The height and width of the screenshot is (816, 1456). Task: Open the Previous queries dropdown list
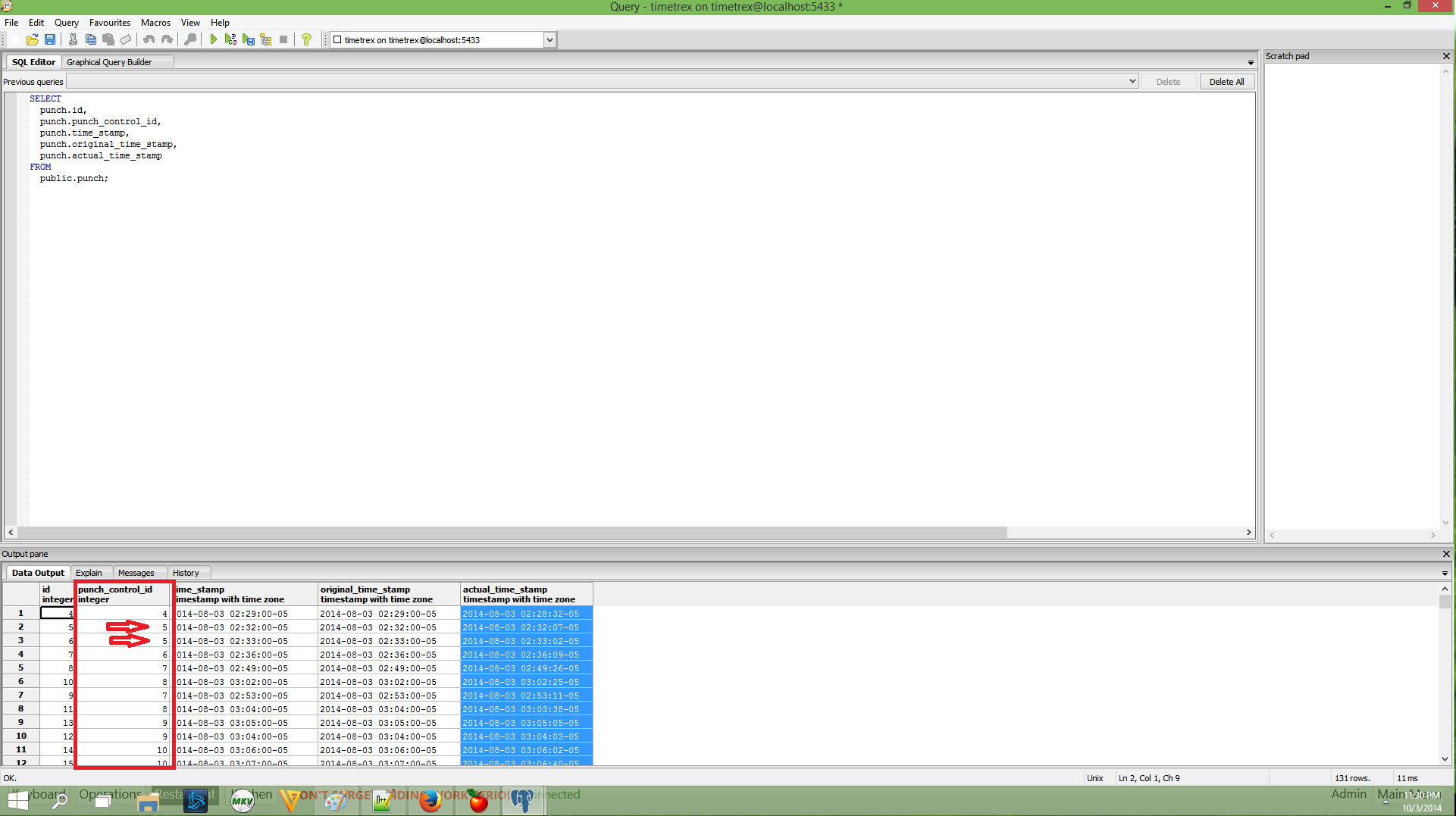tap(1132, 81)
